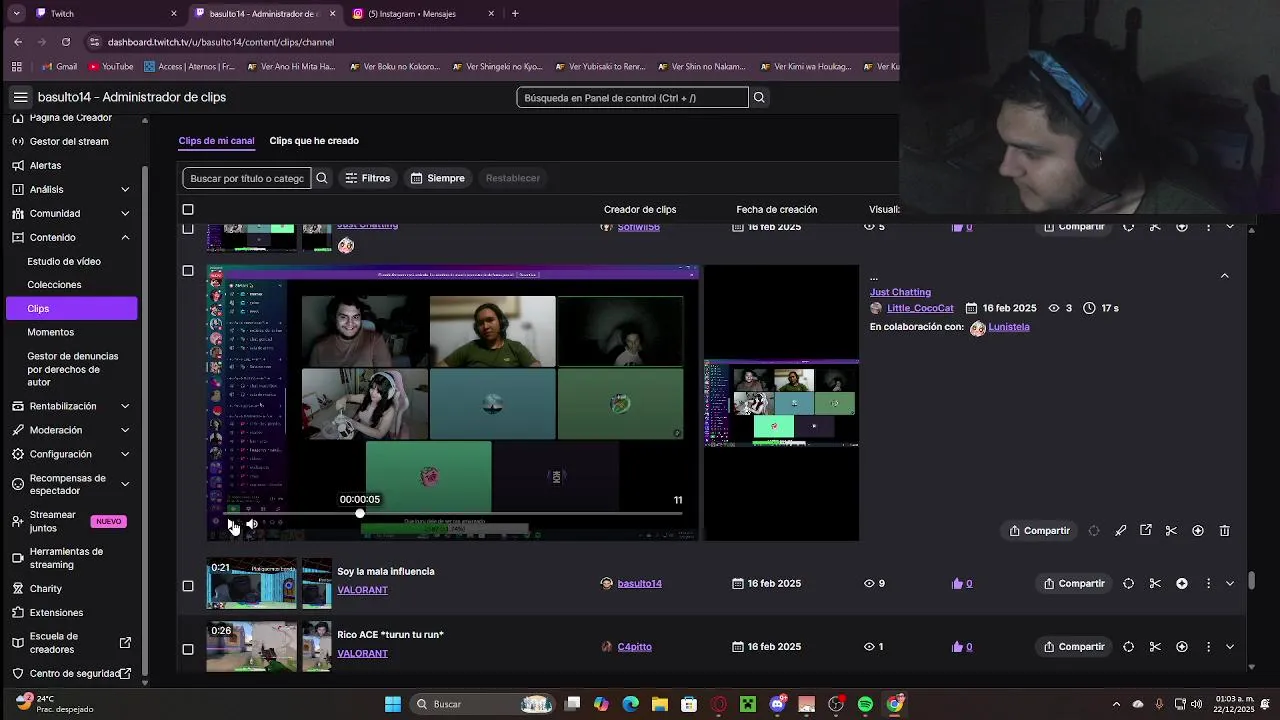This screenshot has width=1280, height=720.
Task: Click Compartir in expanded clip panel
Action: pos(1039,531)
